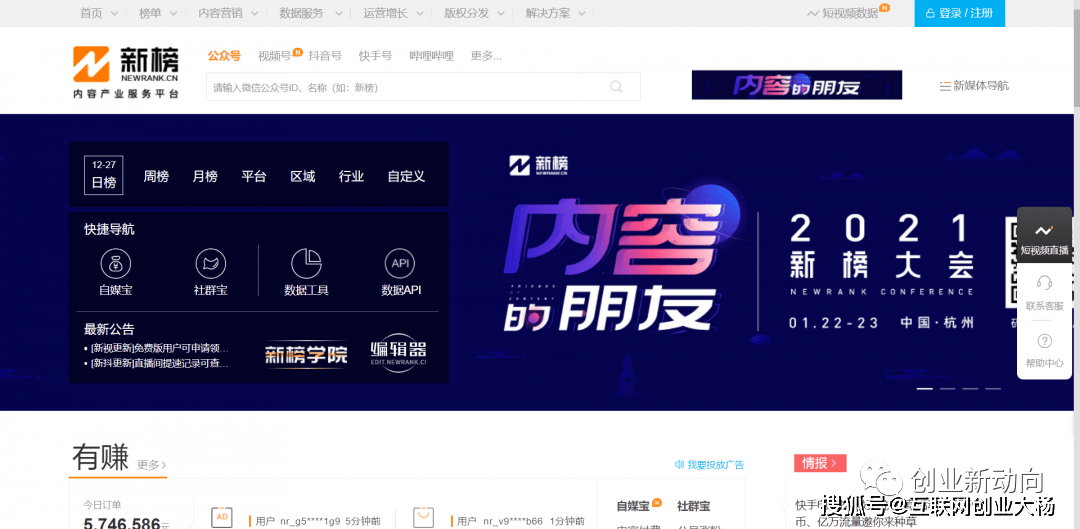This screenshot has width=1080, height=529.
Task: Open the 更多... platform tab
Action: 486,56
